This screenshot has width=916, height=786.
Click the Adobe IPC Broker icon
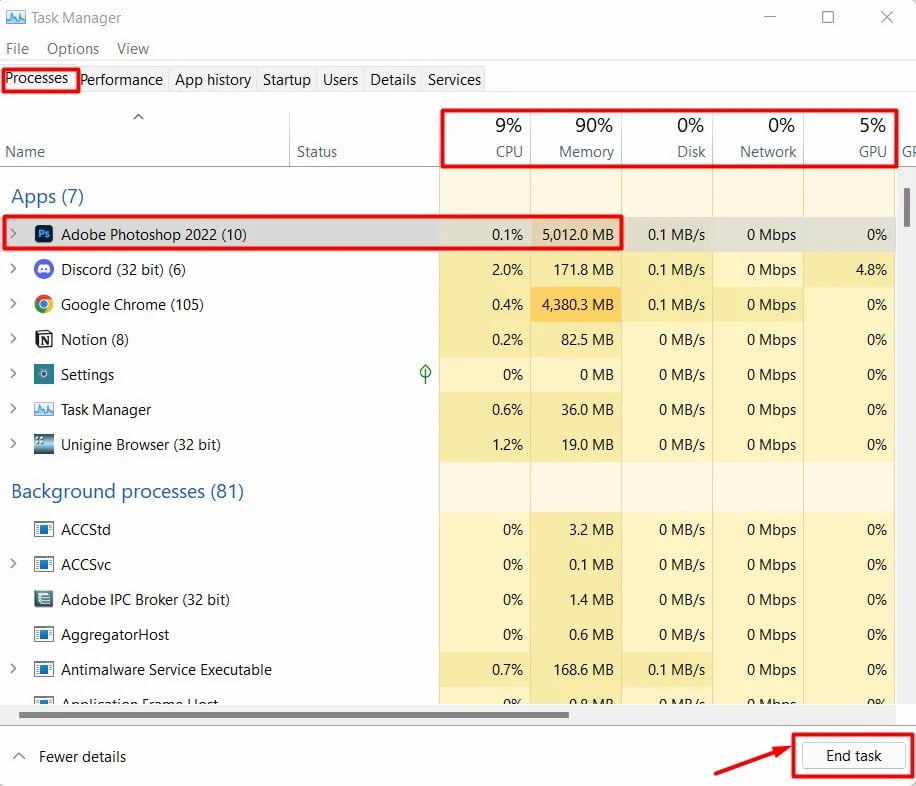click(x=44, y=600)
